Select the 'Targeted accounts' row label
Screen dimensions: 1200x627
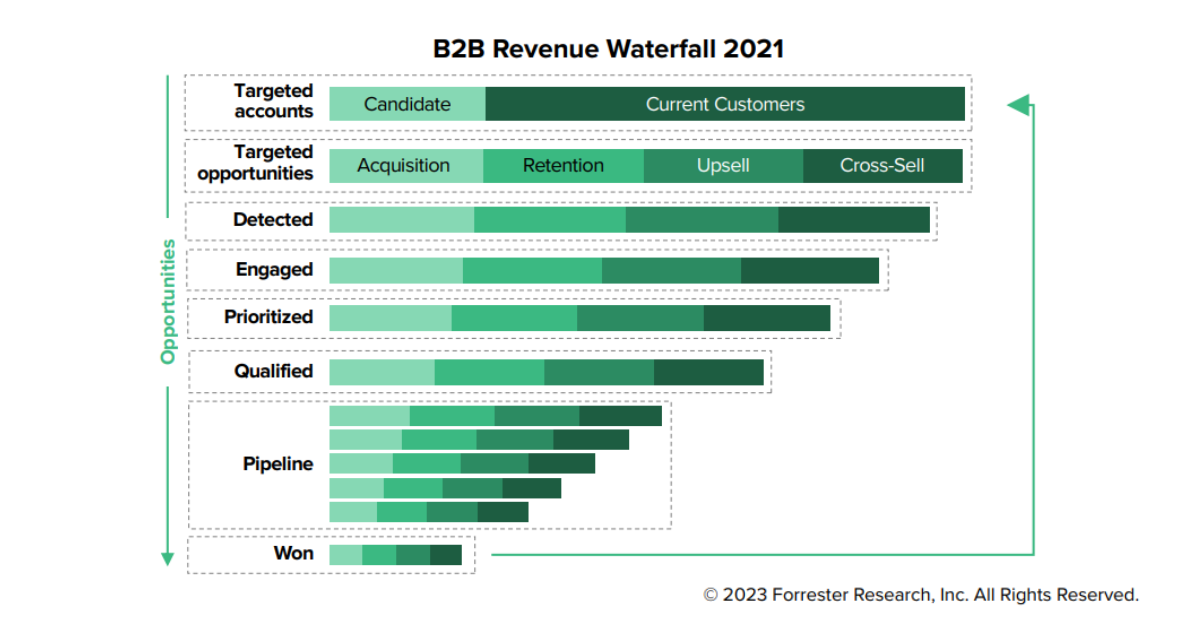(273, 101)
